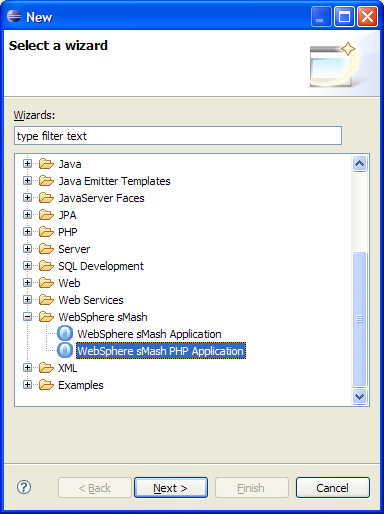The height and width of the screenshot is (514, 384).
Task: Expand the Java Emitter Templates category
Action: coord(27,181)
